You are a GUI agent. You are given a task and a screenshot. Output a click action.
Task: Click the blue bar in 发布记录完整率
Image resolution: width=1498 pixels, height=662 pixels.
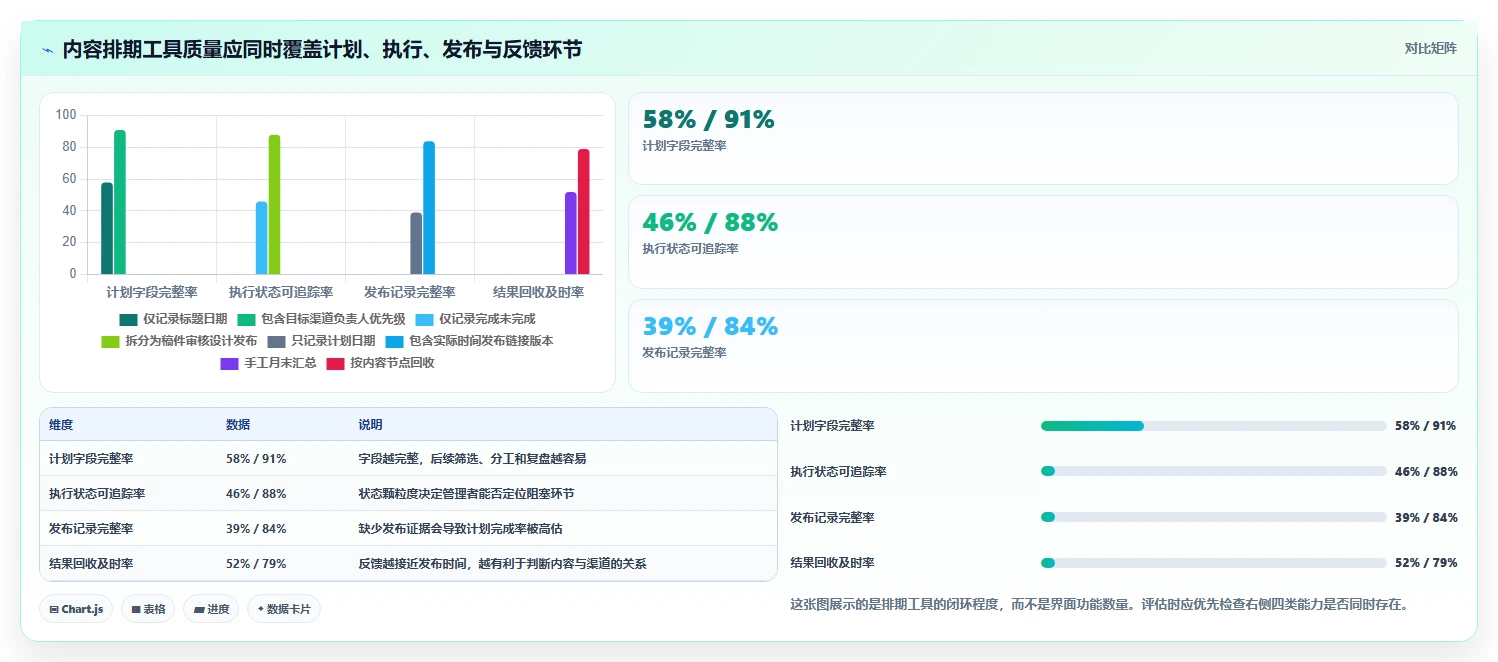coord(429,207)
